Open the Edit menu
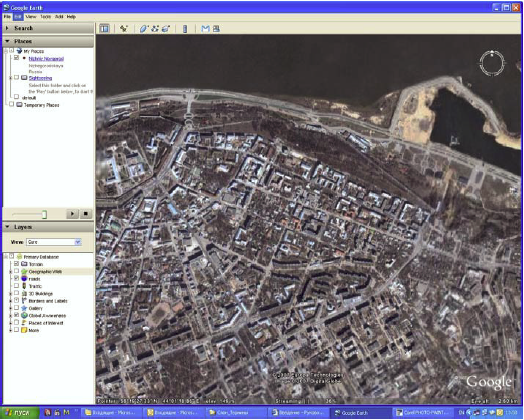 pos(18,16)
